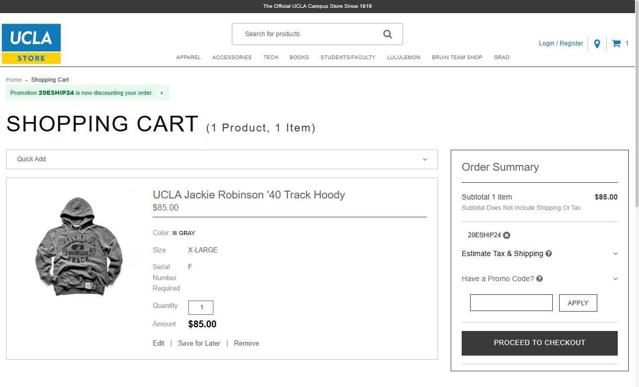This screenshot has width=639, height=387.
Task: Focus the promo code input field
Action: coord(511,303)
